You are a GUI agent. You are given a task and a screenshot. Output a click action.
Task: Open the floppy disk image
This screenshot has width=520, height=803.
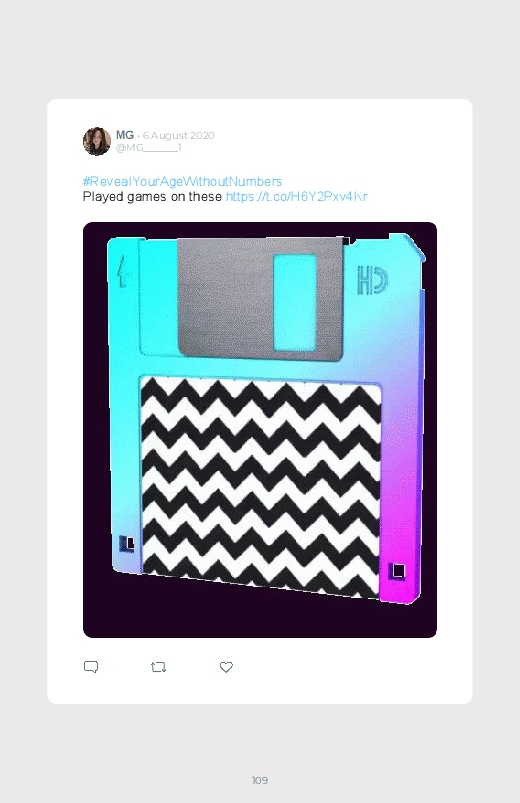tap(260, 430)
